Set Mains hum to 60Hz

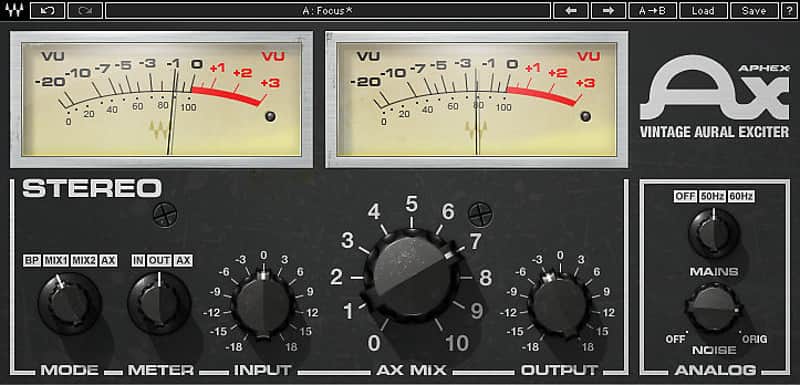click(x=741, y=196)
